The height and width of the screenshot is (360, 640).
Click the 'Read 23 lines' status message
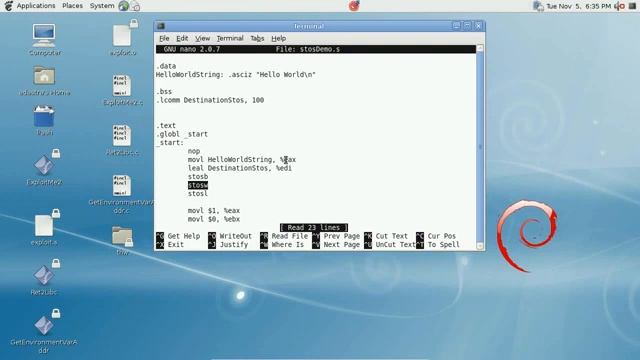click(x=313, y=228)
